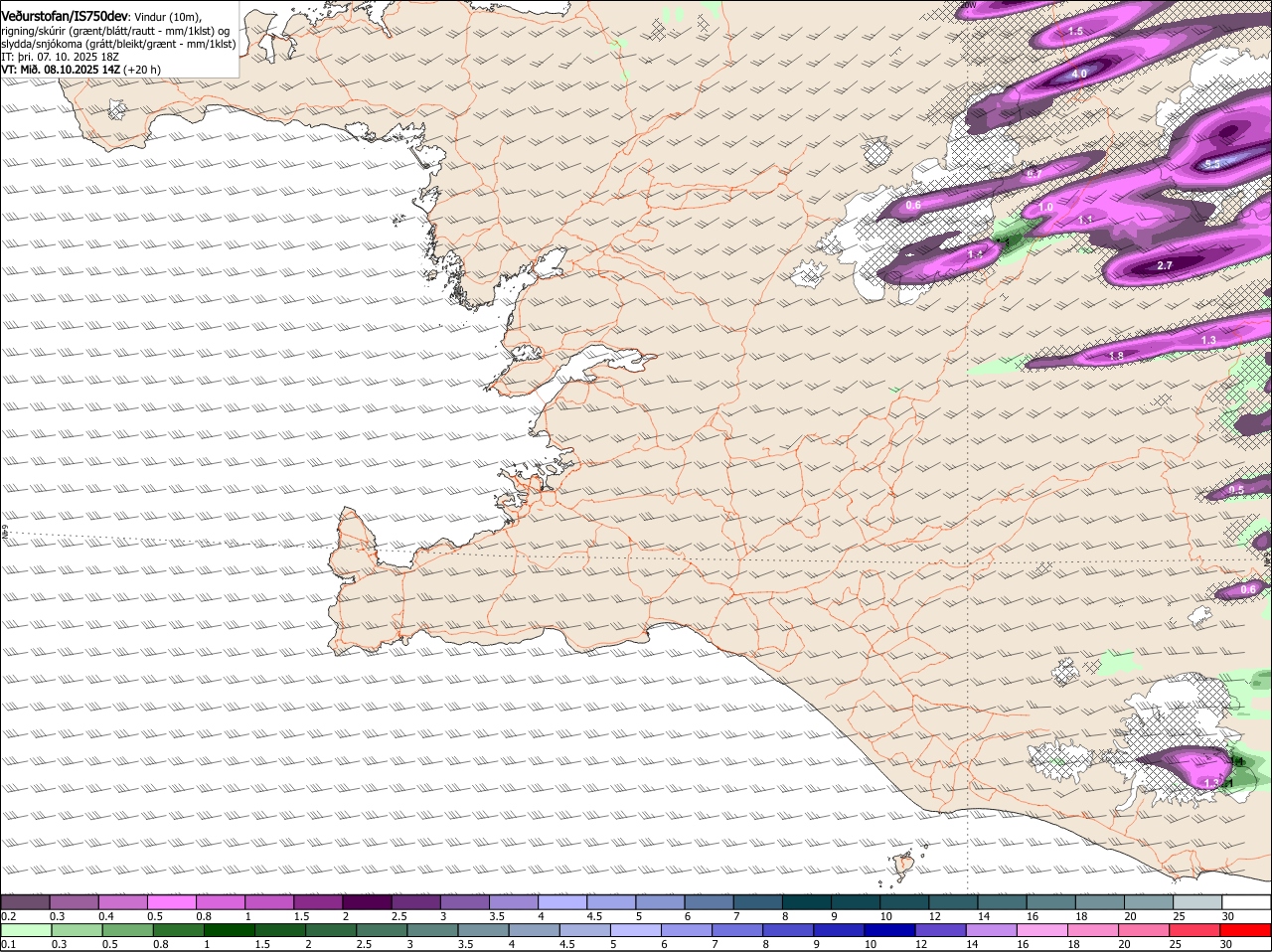Click the 4.0 precipitation value on the map
1272x952 pixels.
pyautogui.click(x=1079, y=75)
